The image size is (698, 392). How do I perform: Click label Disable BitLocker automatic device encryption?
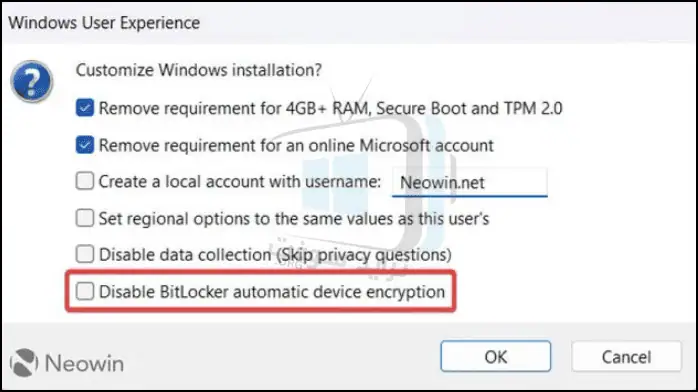click(x=272, y=292)
